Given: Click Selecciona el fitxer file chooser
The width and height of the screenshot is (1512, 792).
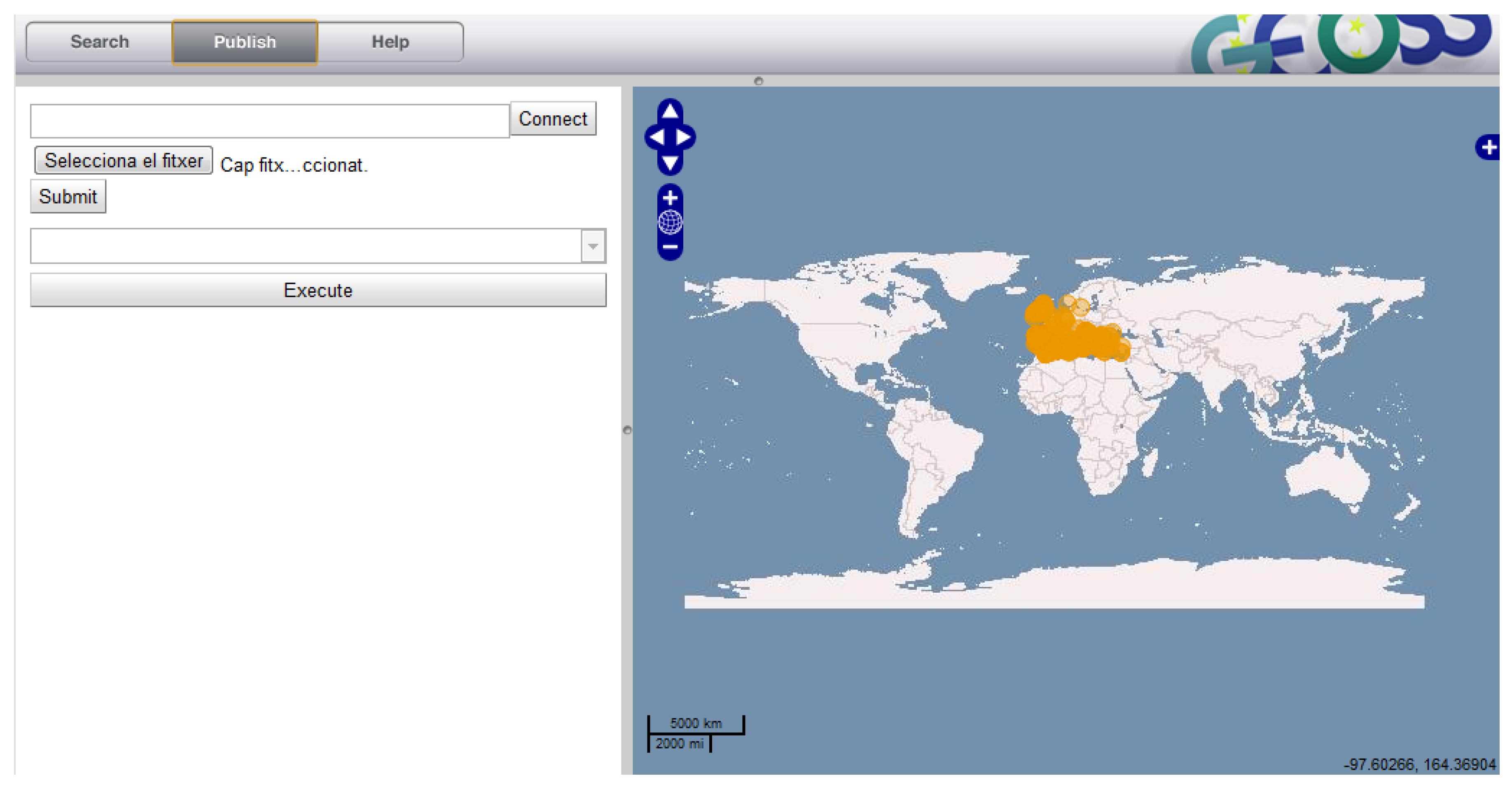Looking at the screenshot, I should click(x=123, y=160).
